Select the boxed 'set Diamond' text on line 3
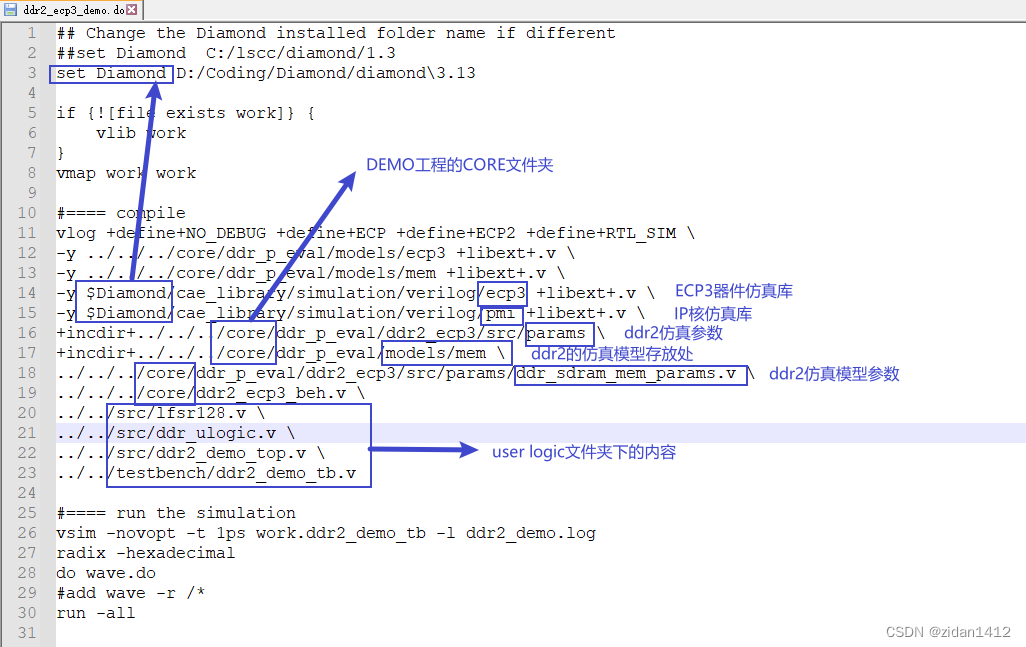Image resolution: width=1026 pixels, height=647 pixels. click(x=111, y=73)
